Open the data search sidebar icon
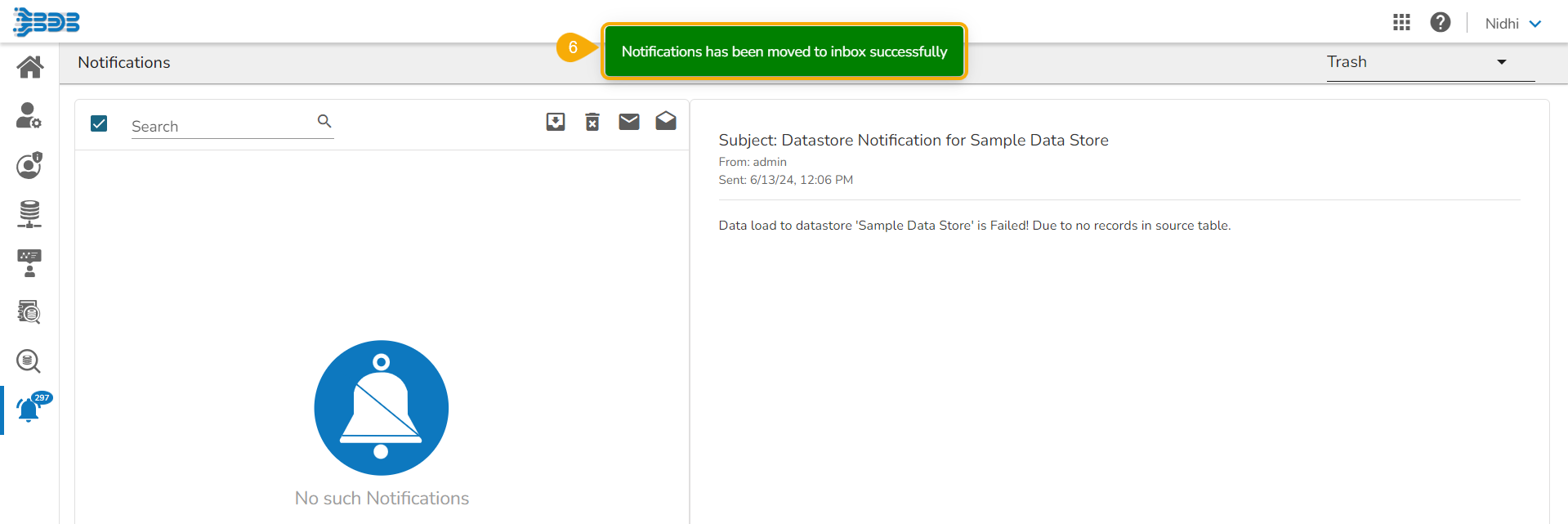Screen dimensions: 1568x524 tap(29, 361)
